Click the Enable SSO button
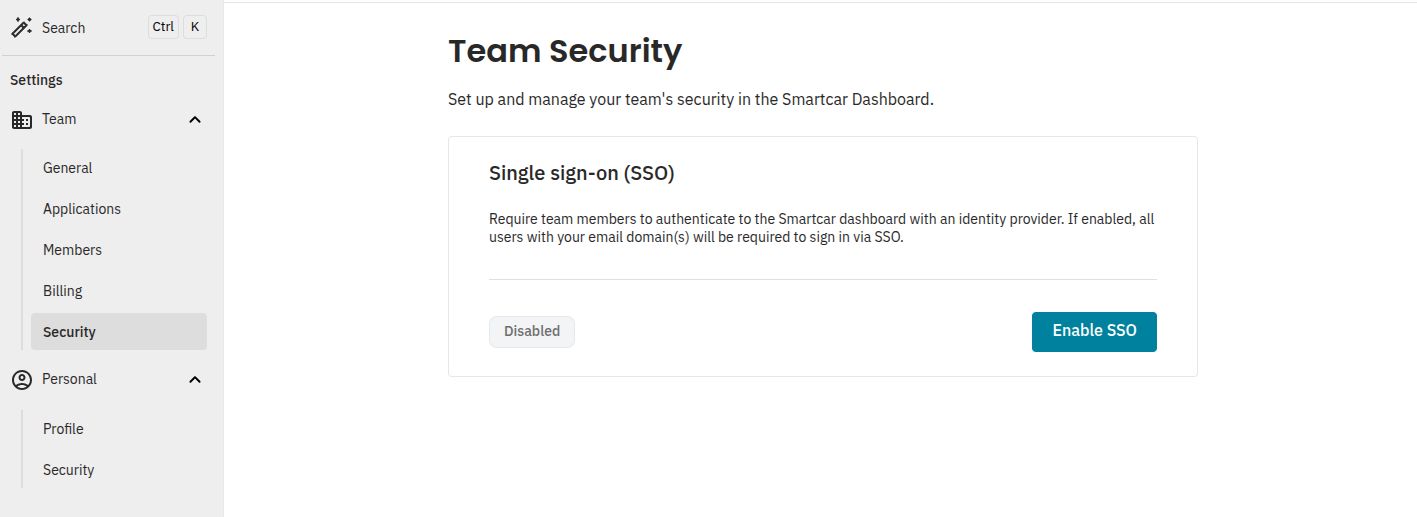The height and width of the screenshot is (517, 1417). (1094, 332)
